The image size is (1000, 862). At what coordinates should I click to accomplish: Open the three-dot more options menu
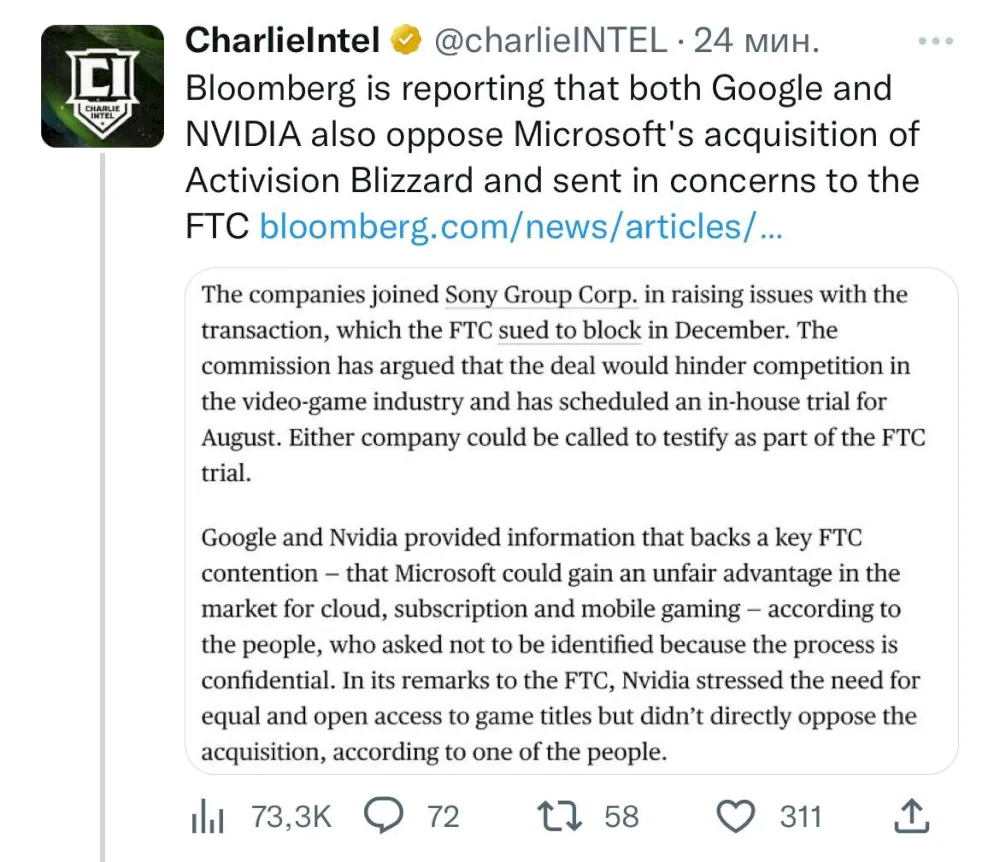coord(936,41)
